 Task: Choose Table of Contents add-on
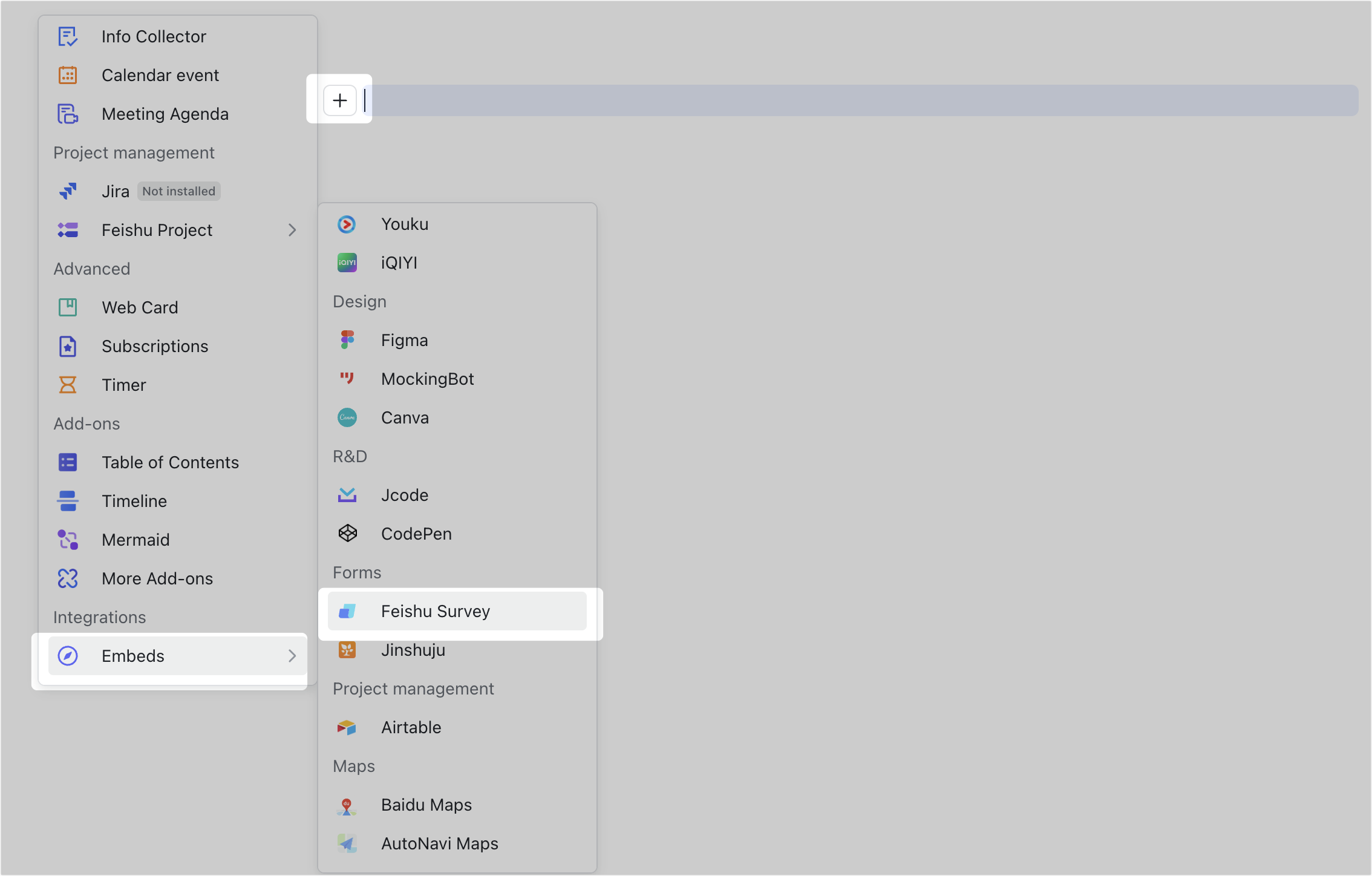point(178,462)
